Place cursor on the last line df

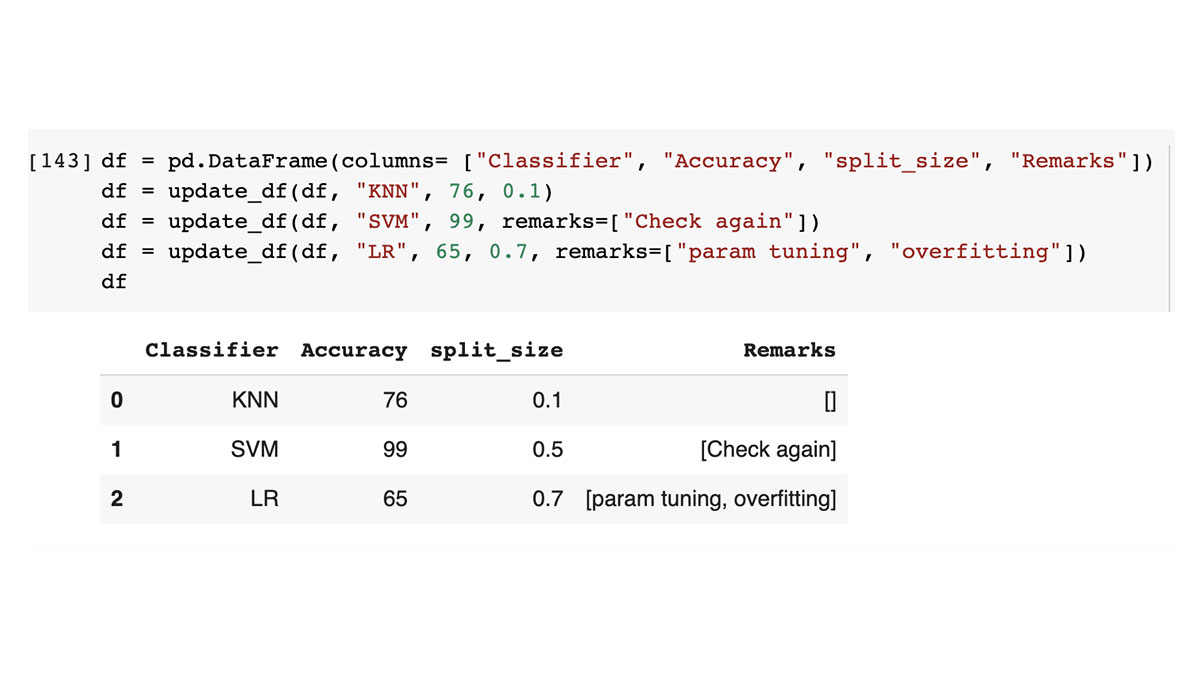(x=114, y=282)
